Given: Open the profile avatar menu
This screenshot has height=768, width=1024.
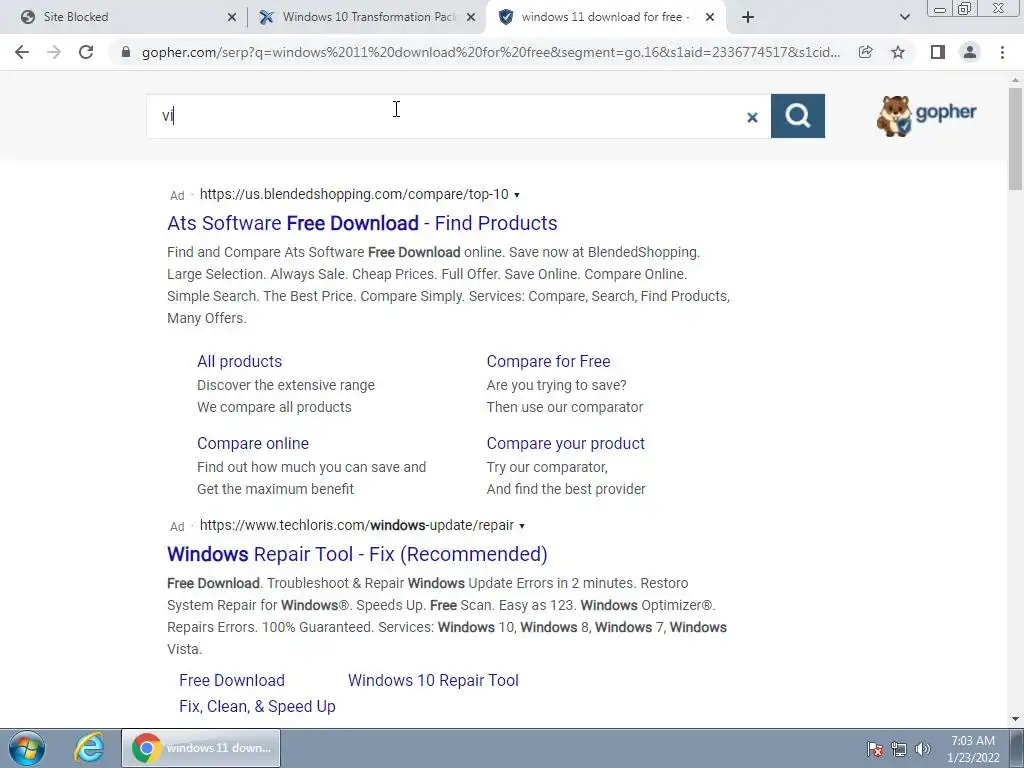Looking at the screenshot, I should [970, 52].
